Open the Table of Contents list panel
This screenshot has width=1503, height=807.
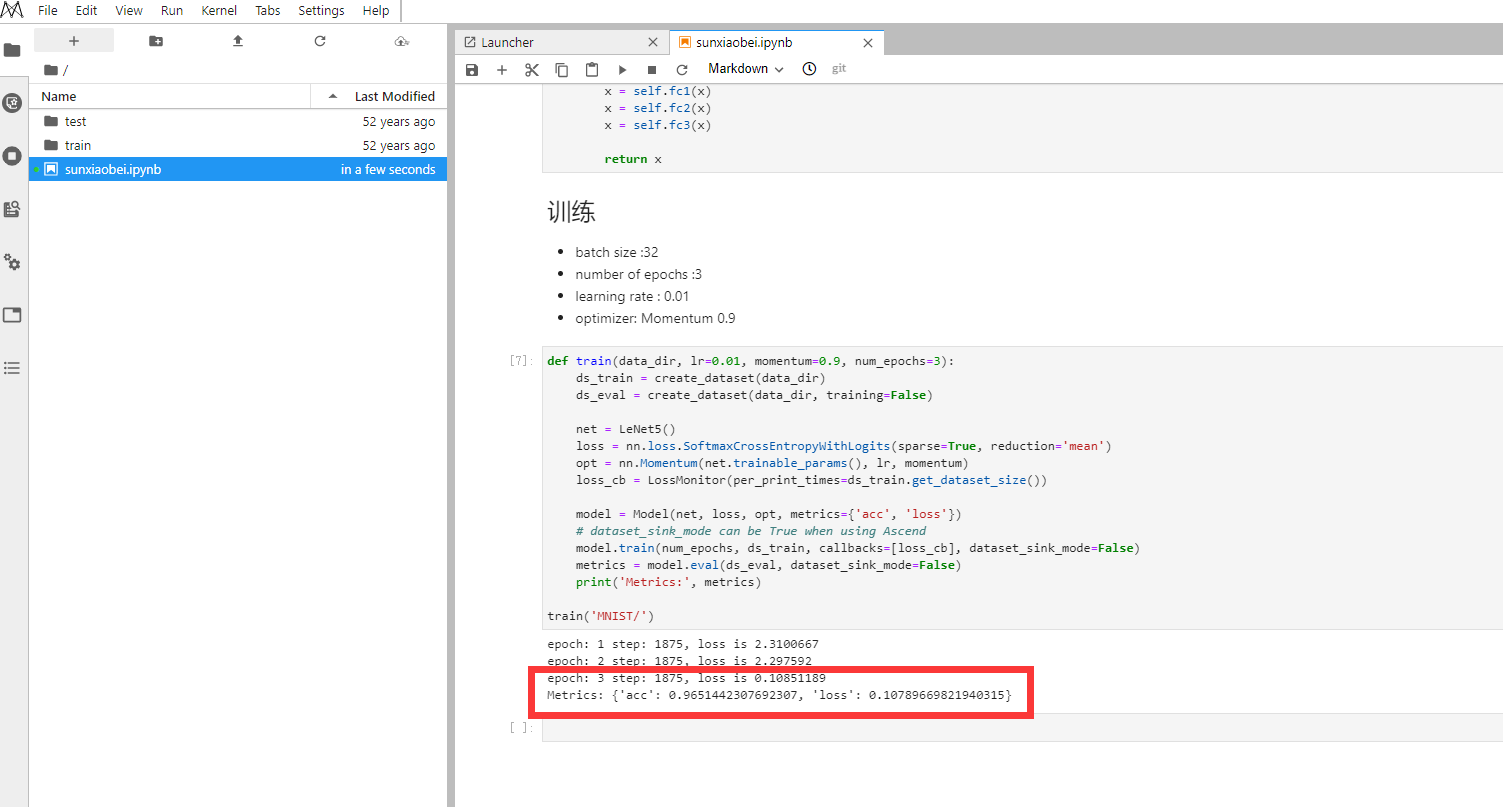pyautogui.click(x=12, y=368)
